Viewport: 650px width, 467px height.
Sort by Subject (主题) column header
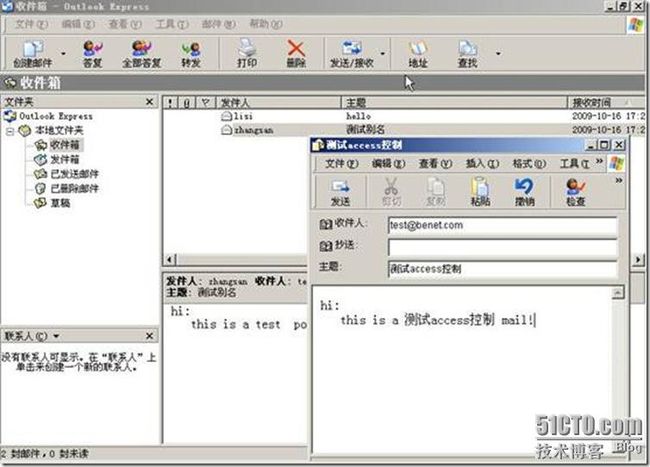pos(454,102)
